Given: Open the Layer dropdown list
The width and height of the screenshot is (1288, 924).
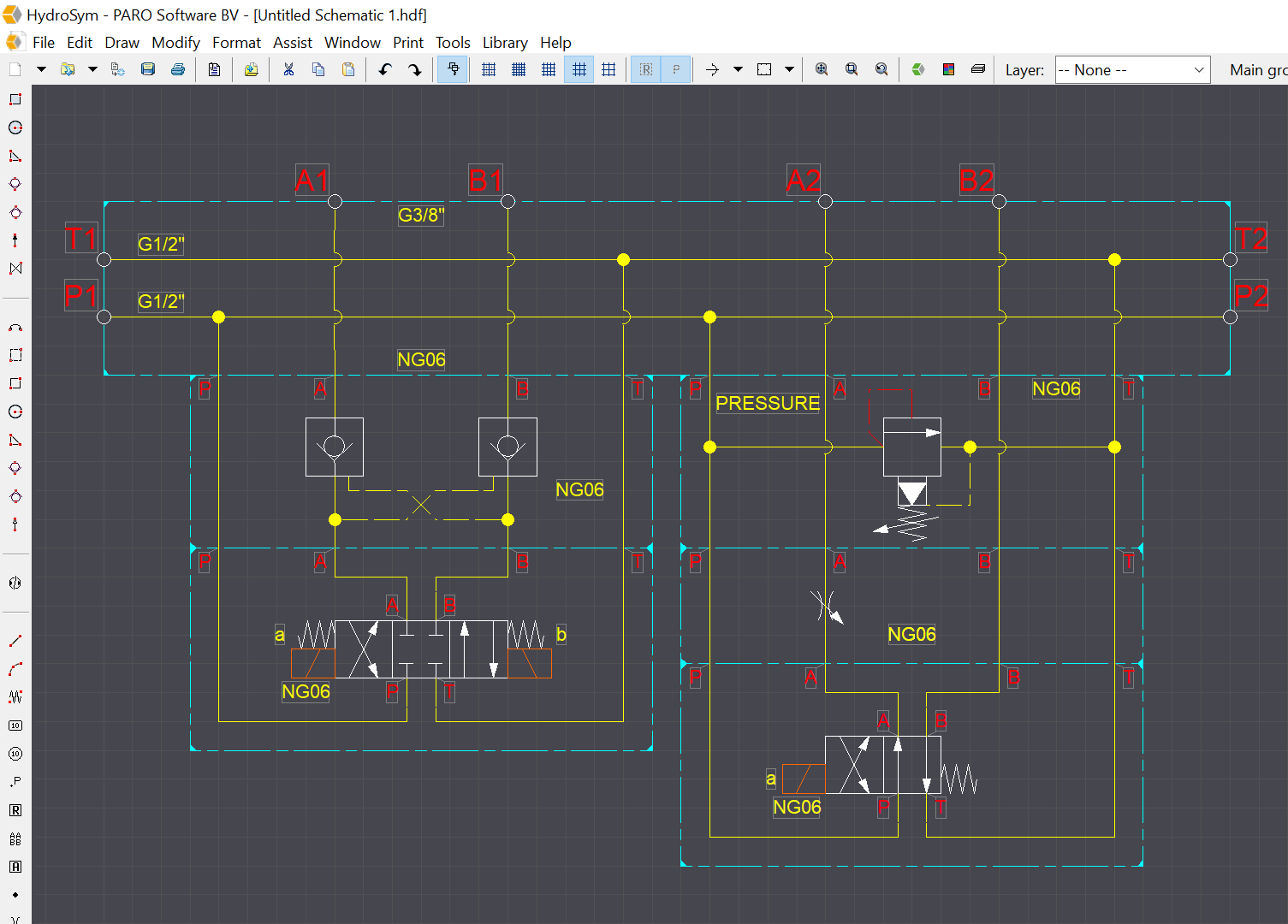Looking at the screenshot, I should pyautogui.click(x=1132, y=70).
